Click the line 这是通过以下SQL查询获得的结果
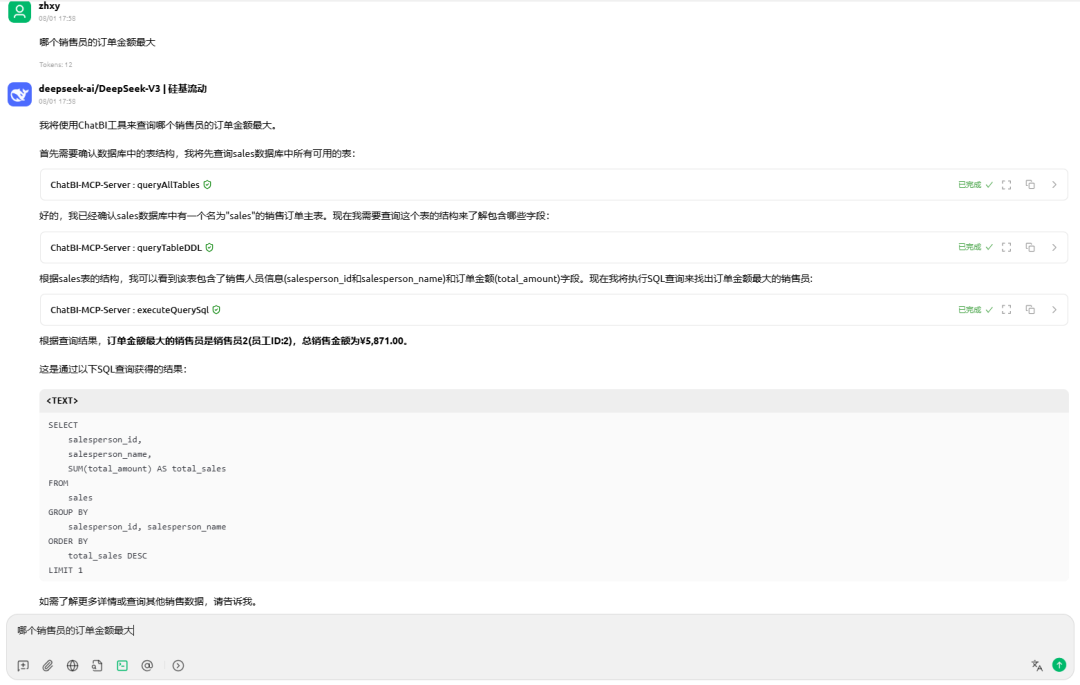The height and width of the screenshot is (685, 1080). click(113, 369)
